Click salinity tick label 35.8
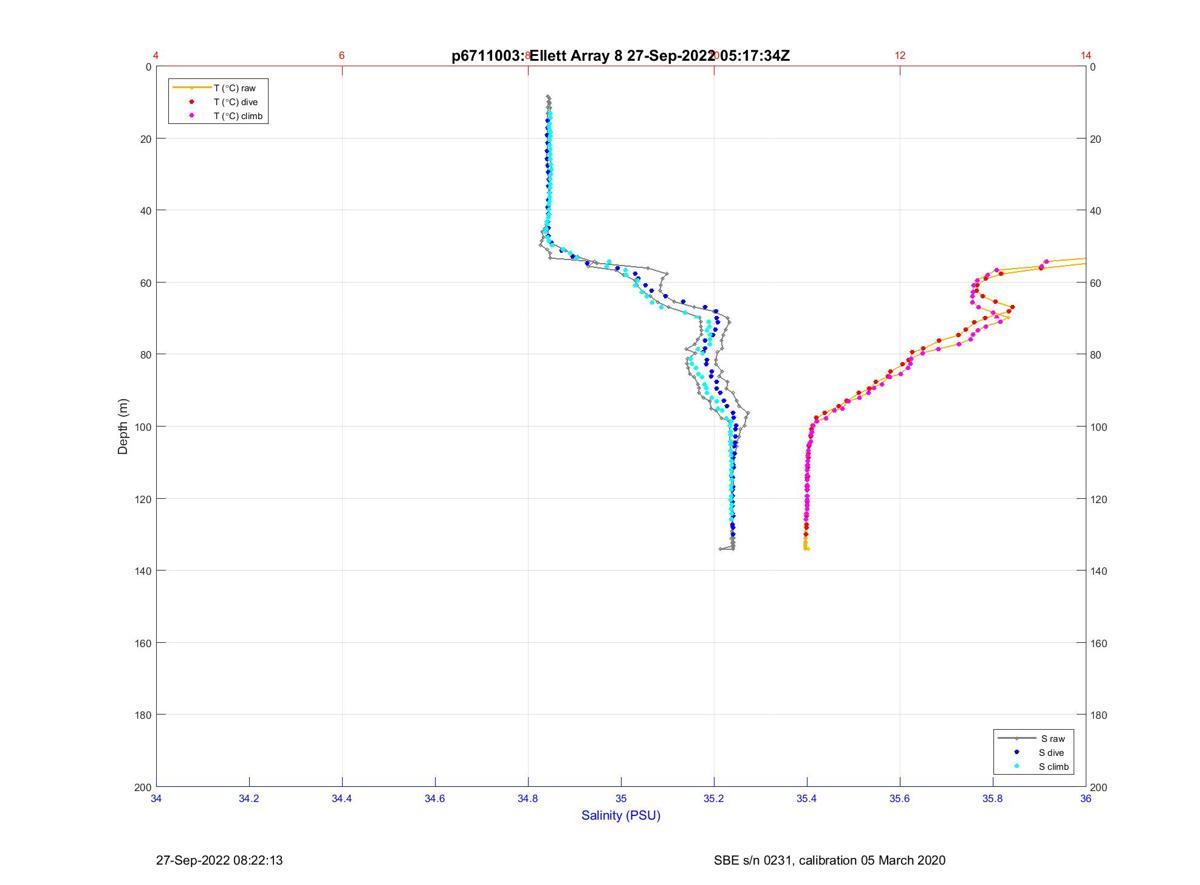 pyautogui.click(x=993, y=798)
